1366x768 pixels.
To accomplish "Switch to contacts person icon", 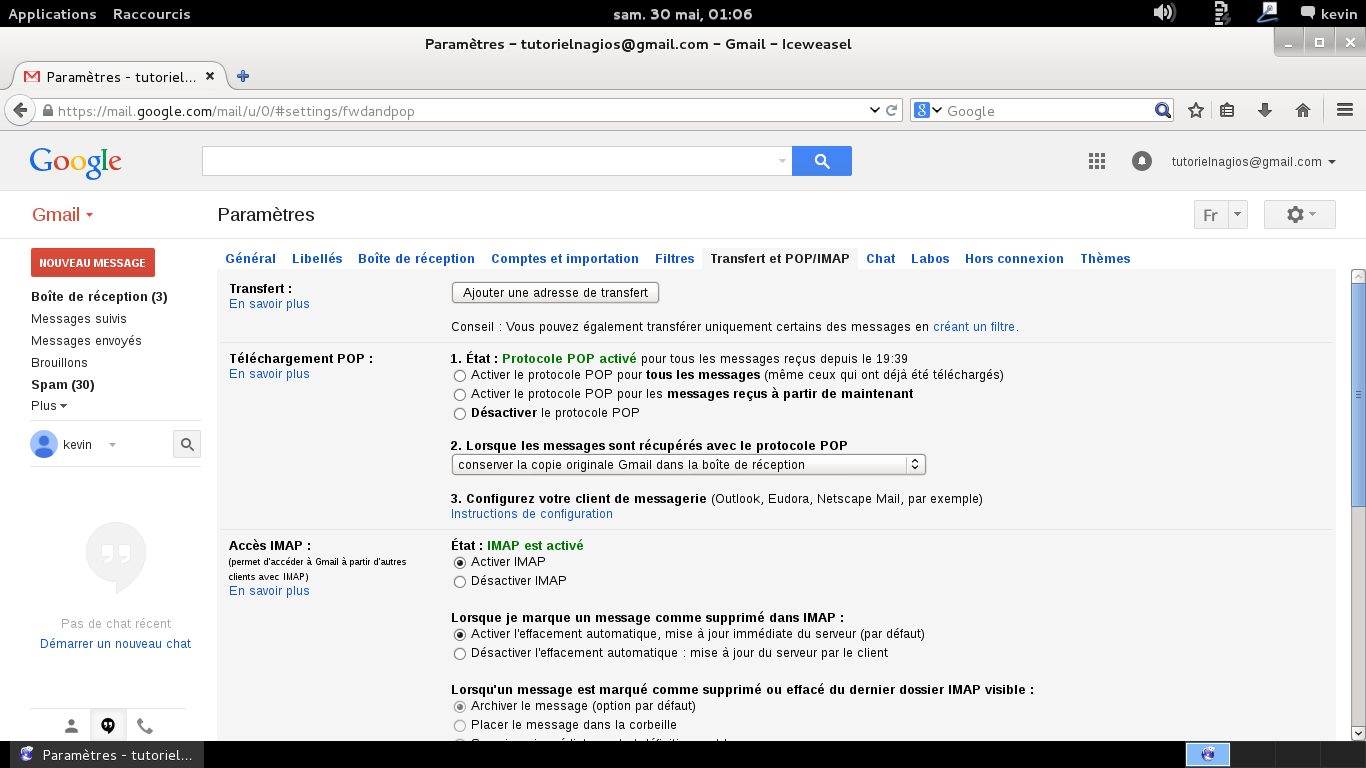I will [71, 726].
